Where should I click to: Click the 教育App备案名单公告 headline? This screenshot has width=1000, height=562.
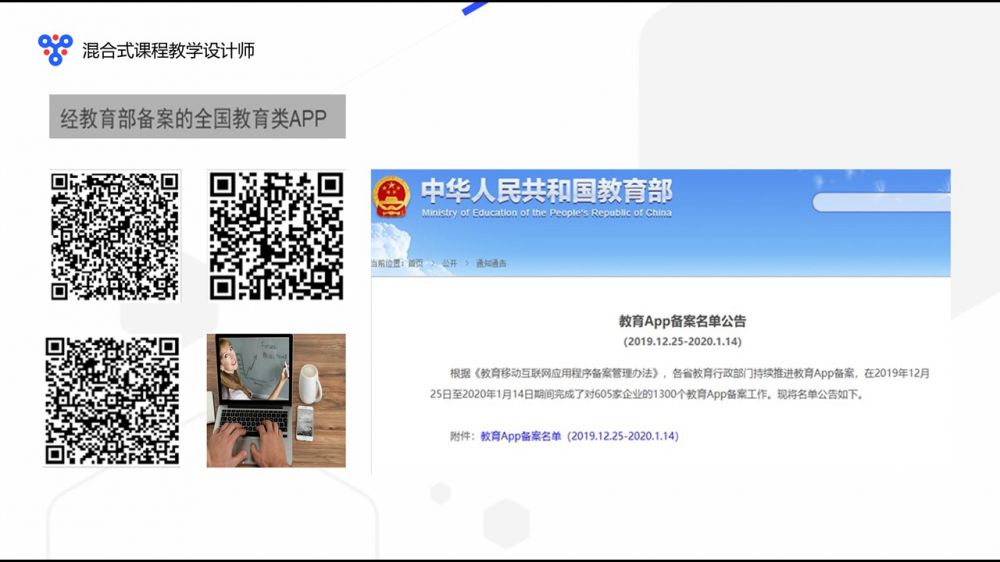point(682,321)
